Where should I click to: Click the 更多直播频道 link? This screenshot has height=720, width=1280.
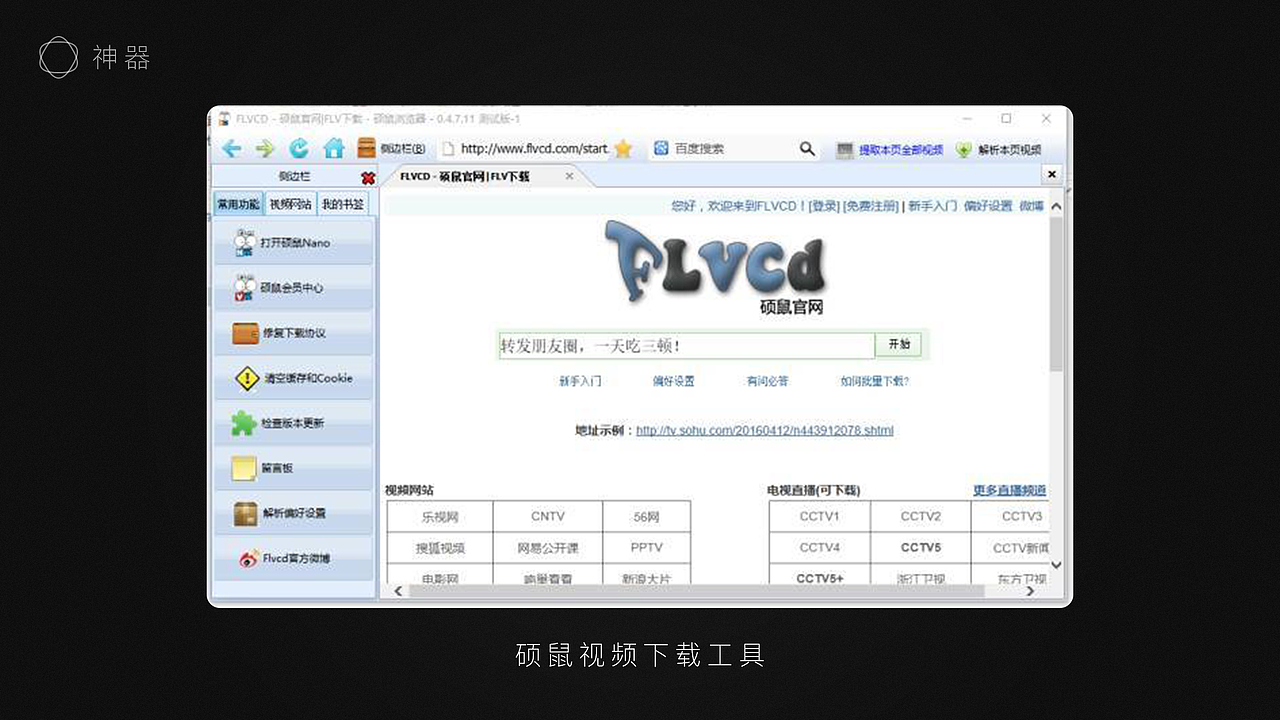click(1010, 490)
